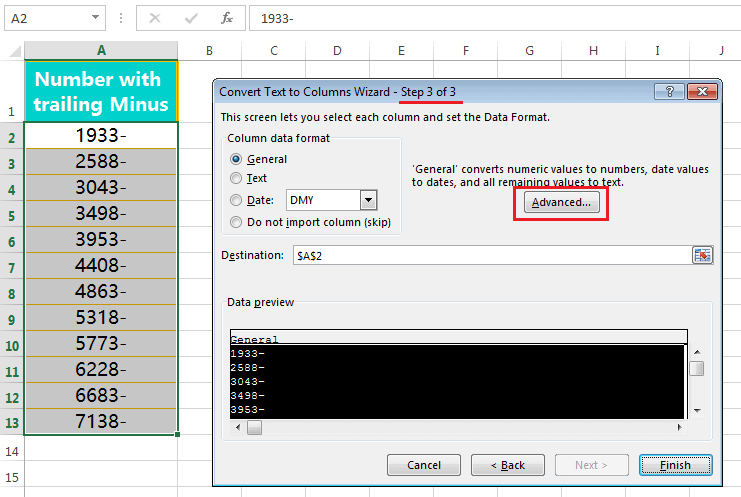Click cell containing 3953-
The image size is (741, 497).
click(x=101, y=240)
